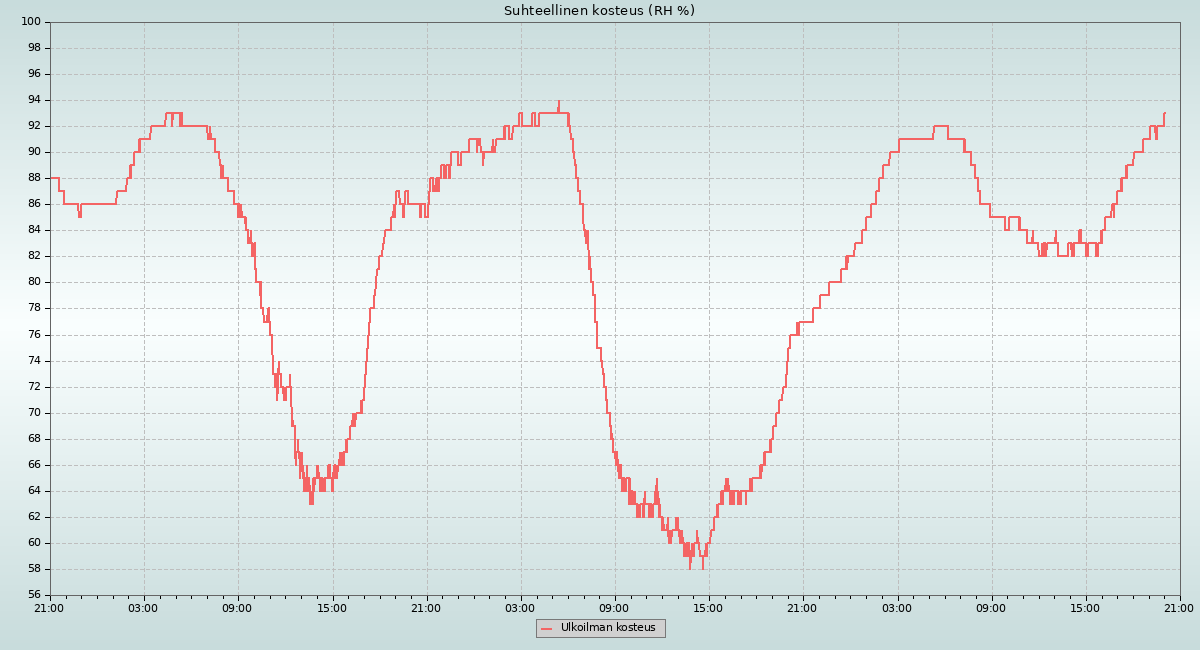Select the 56 label on y-axis
Viewport: 1200px width, 650px height.
pyautogui.click(x=33, y=595)
